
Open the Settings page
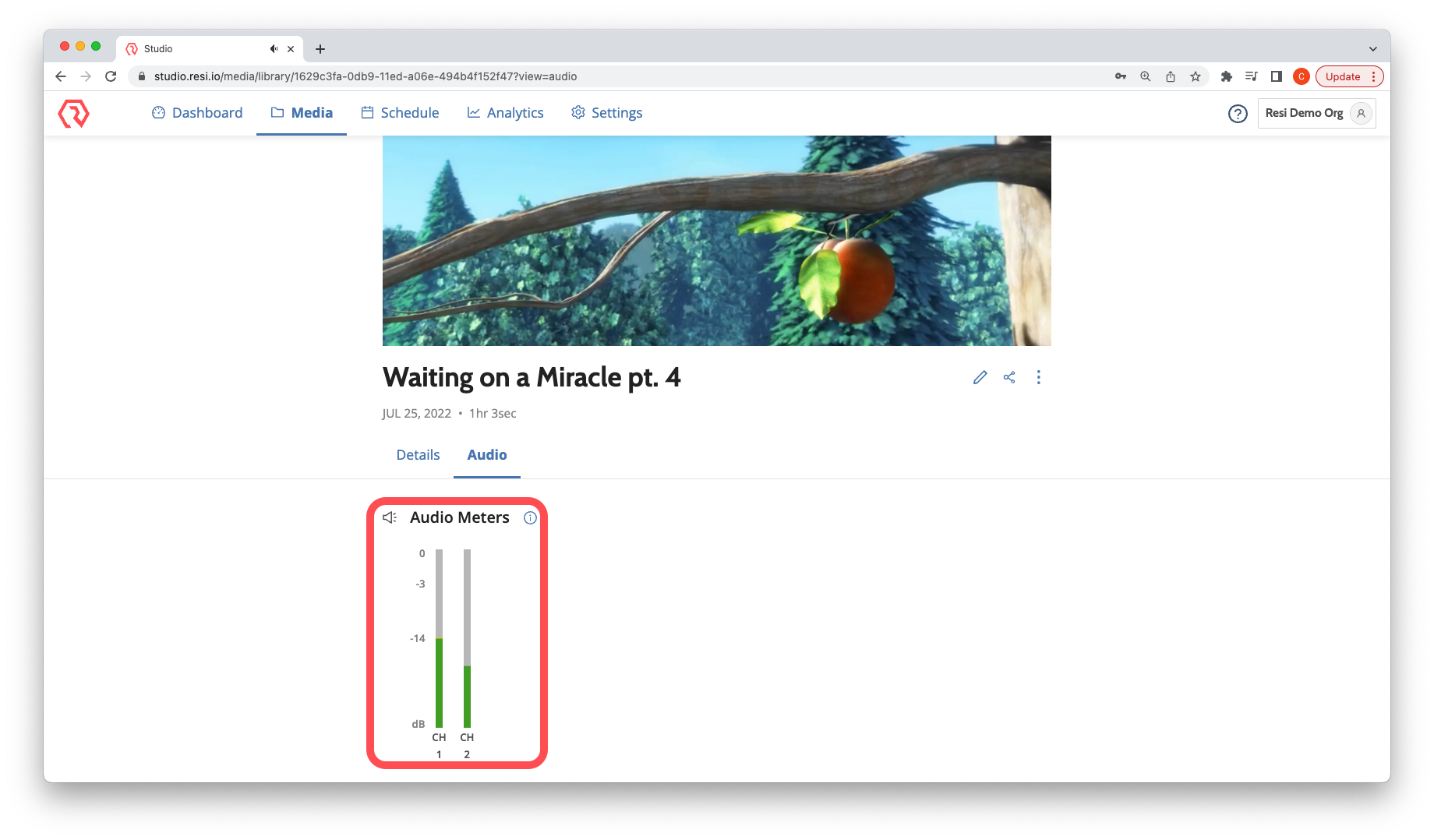[606, 113]
